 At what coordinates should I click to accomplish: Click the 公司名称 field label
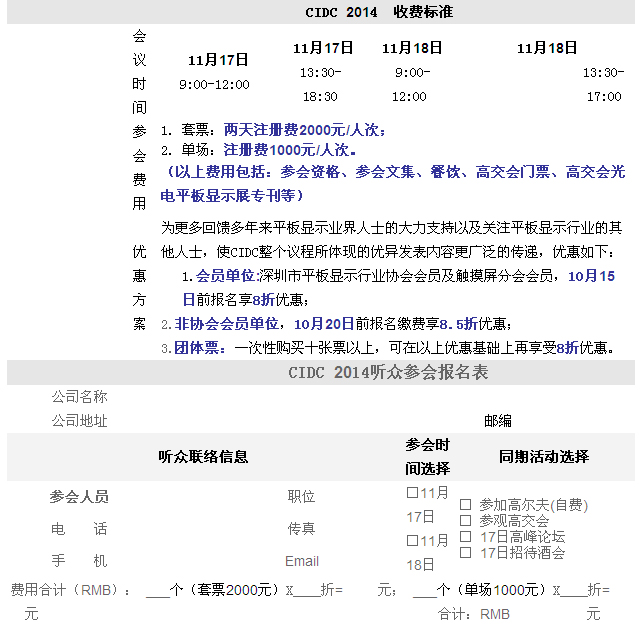tap(79, 397)
